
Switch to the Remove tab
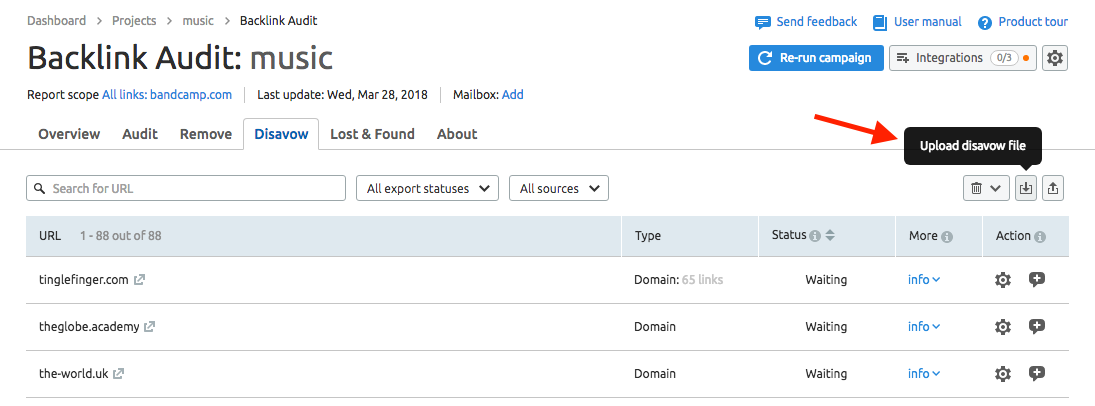pos(206,134)
